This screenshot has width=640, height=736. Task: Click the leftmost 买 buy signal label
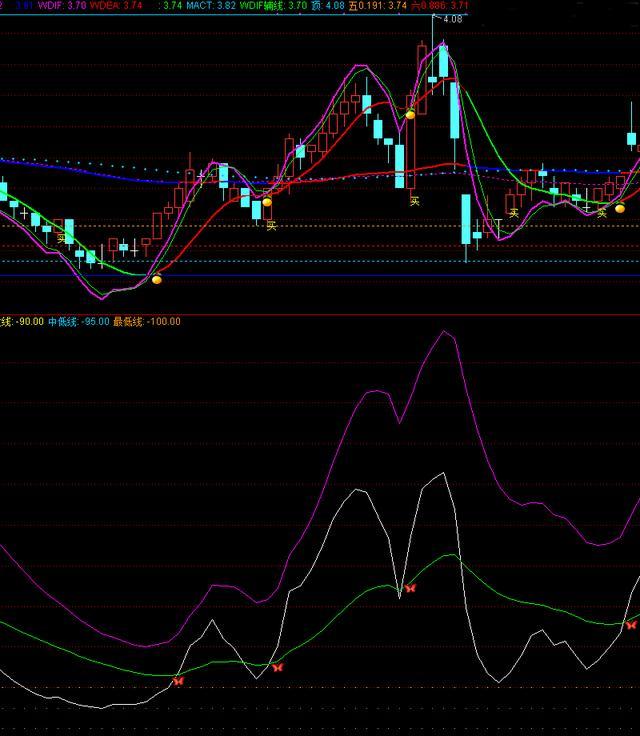tap(62, 238)
